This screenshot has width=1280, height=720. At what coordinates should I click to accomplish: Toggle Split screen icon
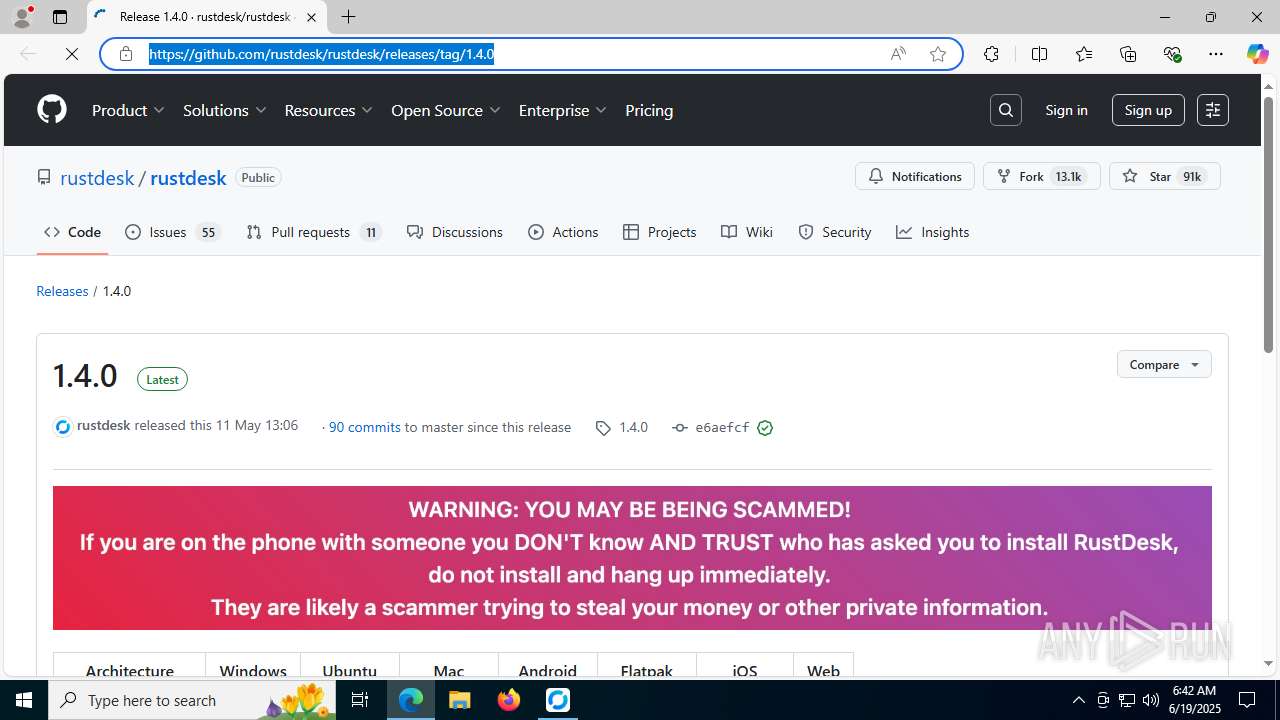(1039, 54)
